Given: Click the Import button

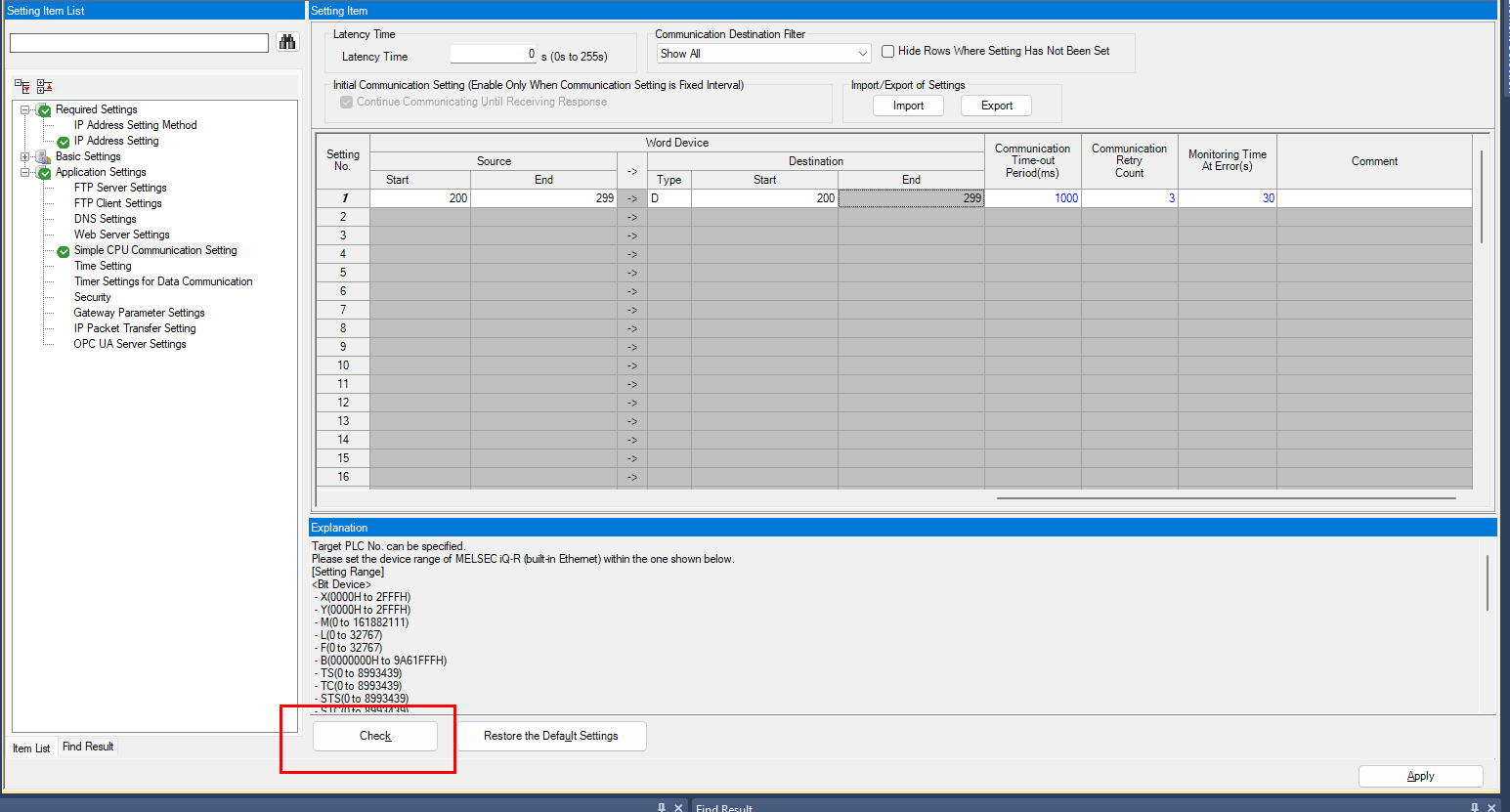Looking at the screenshot, I should (908, 106).
